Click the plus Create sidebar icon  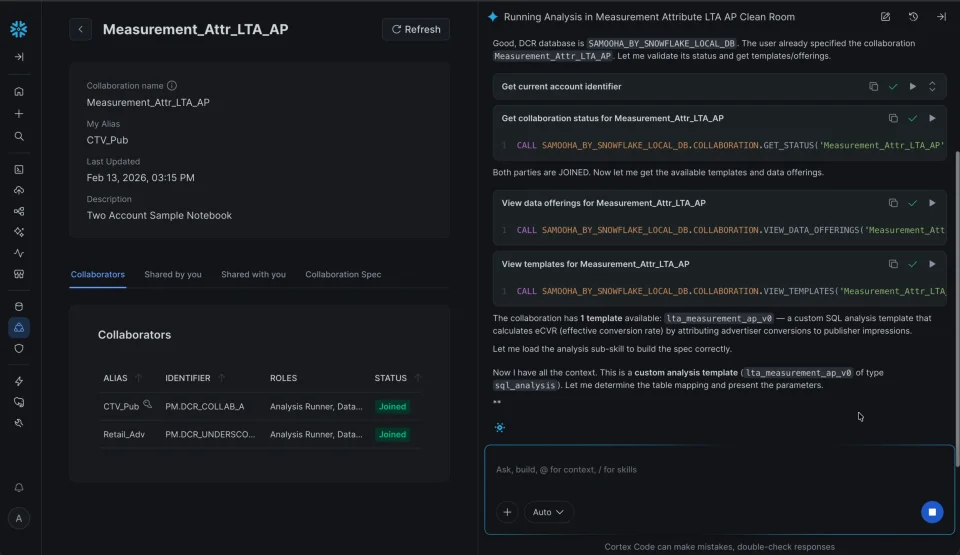click(19, 114)
